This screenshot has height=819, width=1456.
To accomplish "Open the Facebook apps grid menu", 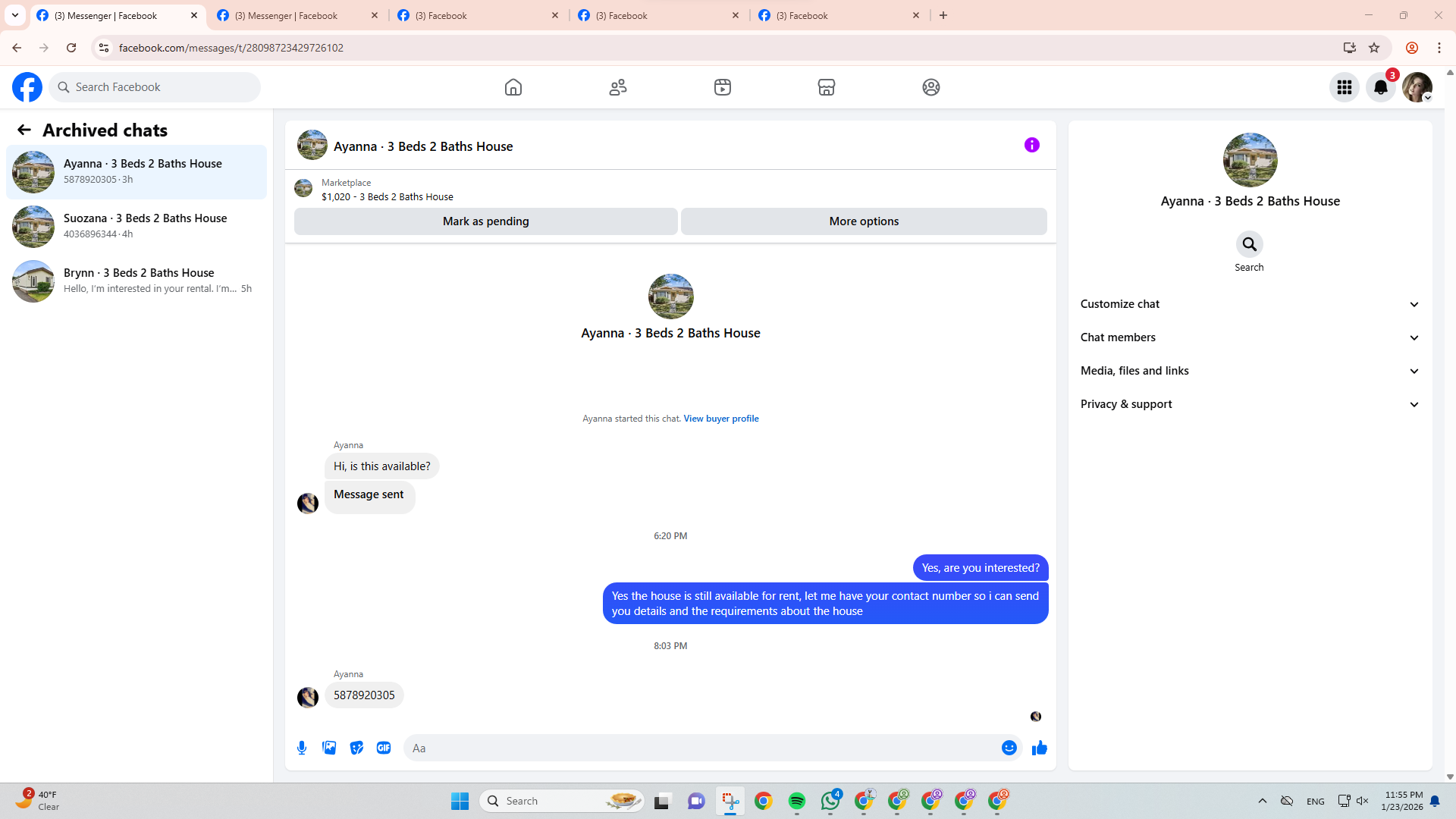I will coord(1344,87).
